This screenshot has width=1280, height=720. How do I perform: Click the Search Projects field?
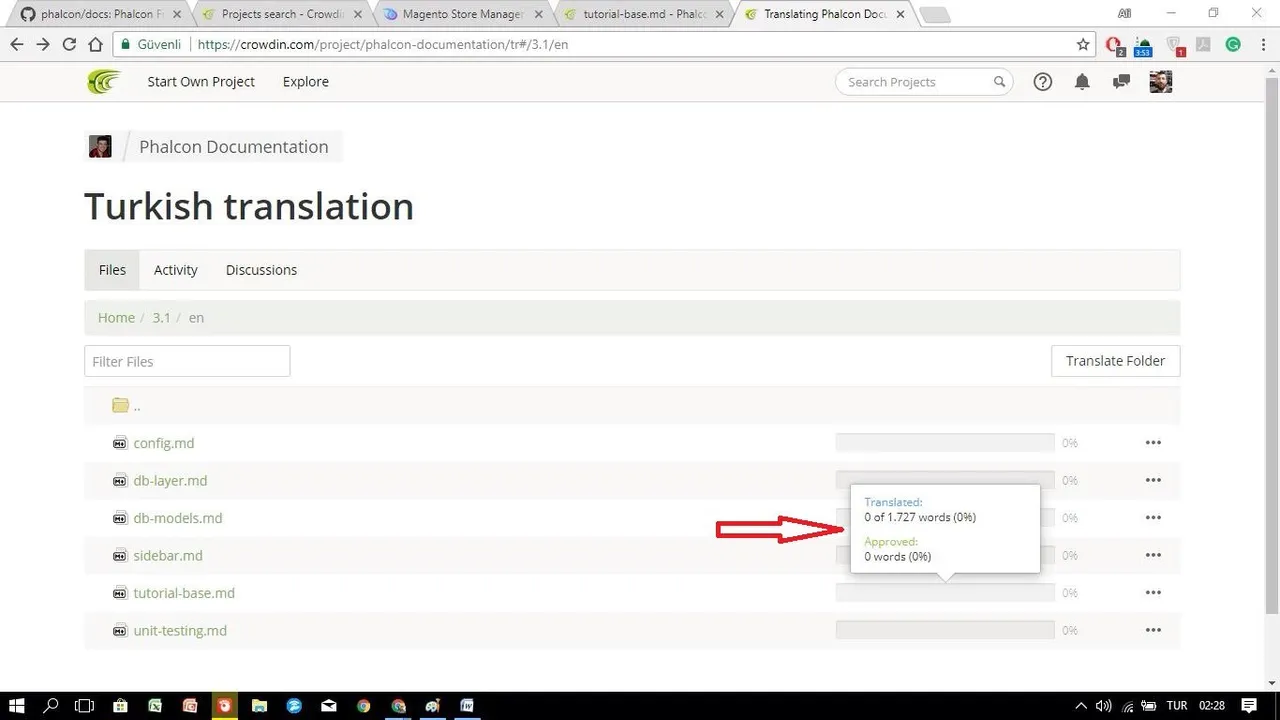point(924,82)
